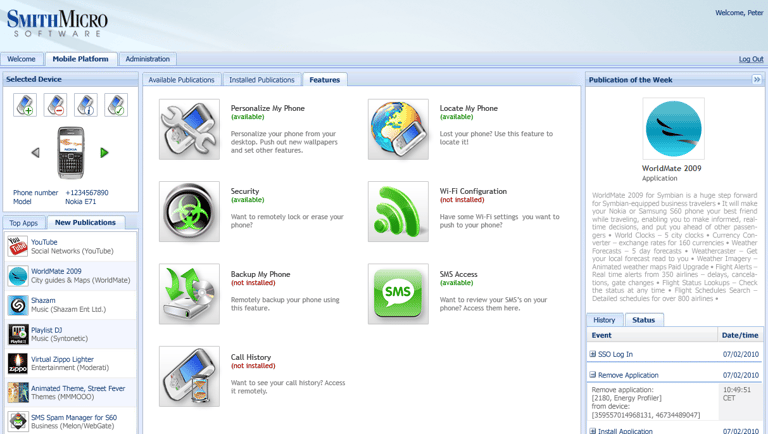Viewport: 768px width, 434px height.
Task: Click the Wi-Fi Configuration title
Action: tap(473, 191)
